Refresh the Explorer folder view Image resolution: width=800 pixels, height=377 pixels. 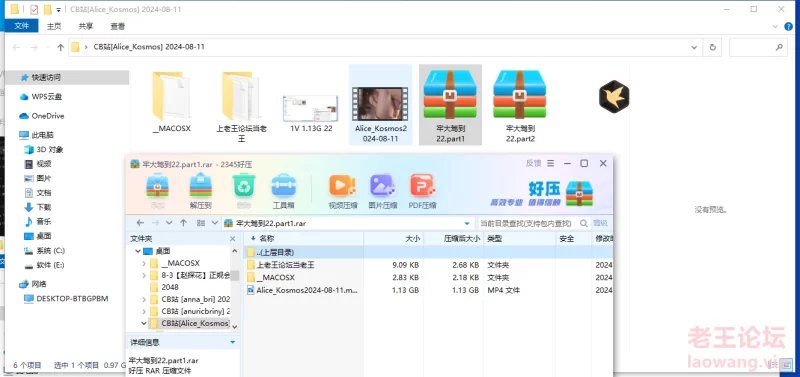[712, 47]
